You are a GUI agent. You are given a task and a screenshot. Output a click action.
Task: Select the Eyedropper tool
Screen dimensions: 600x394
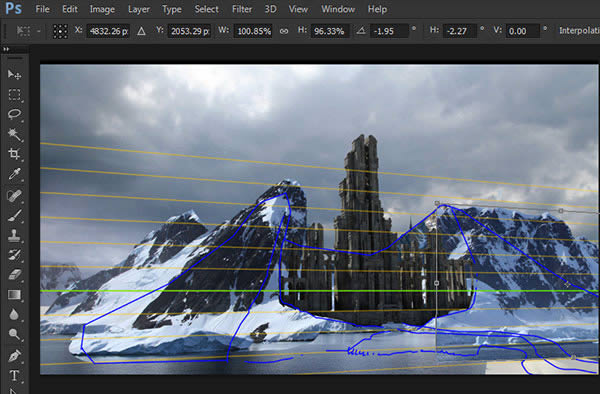14,174
